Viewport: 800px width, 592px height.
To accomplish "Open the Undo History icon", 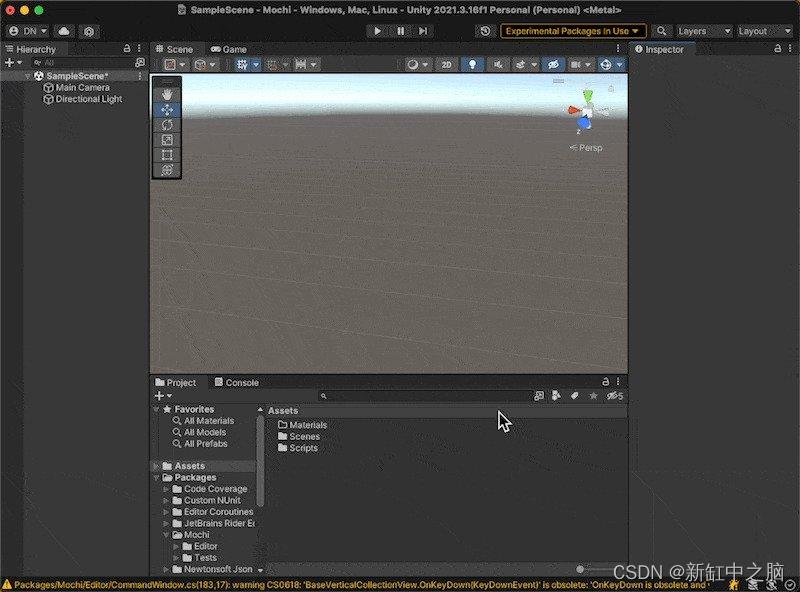I will [x=485, y=31].
